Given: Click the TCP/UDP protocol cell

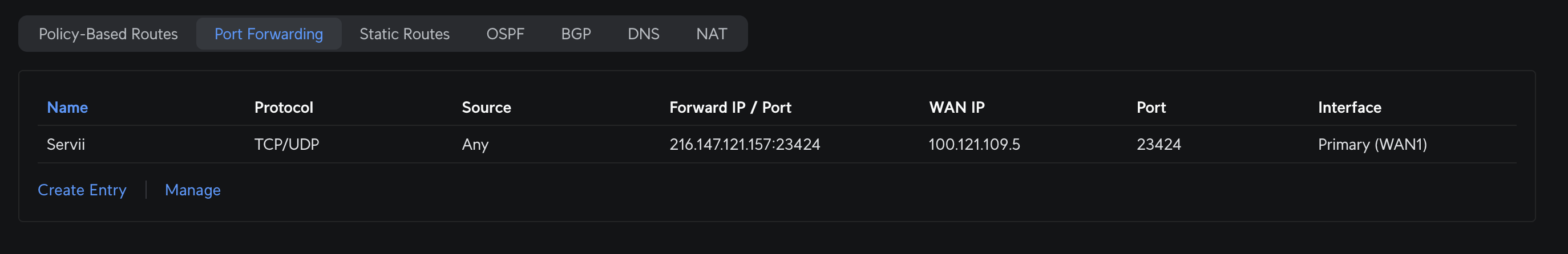Looking at the screenshot, I should coord(286,145).
